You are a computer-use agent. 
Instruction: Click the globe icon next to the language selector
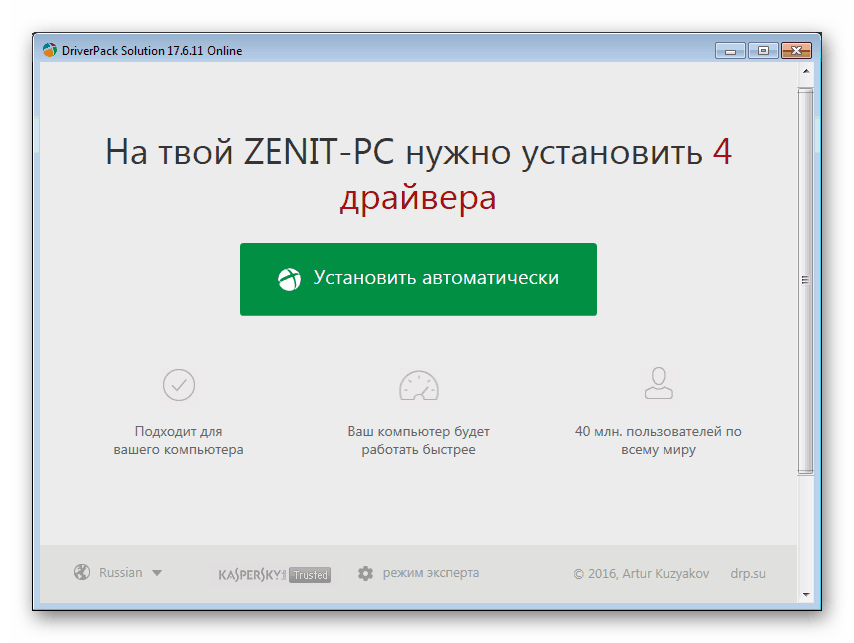point(81,572)
